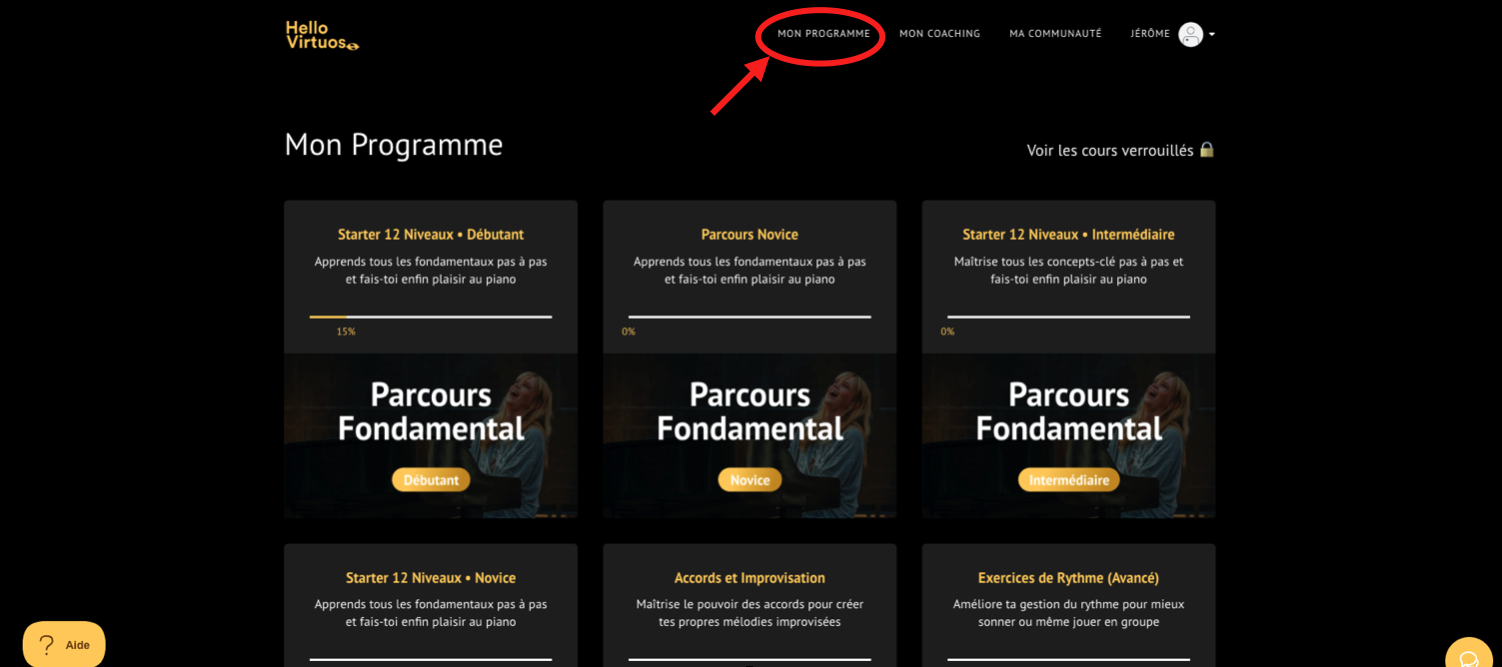Click Voir les cours verrouillés link

(1110, 150)
